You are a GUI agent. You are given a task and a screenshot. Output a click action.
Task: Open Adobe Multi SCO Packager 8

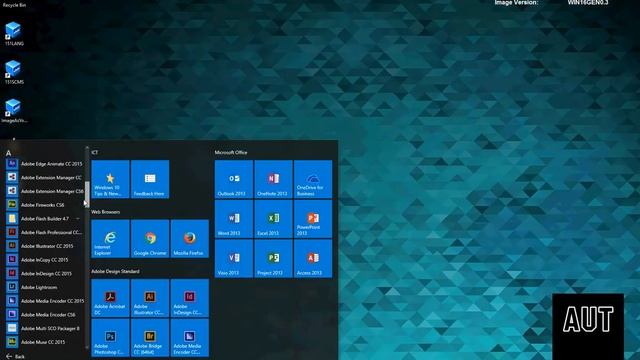[44, 328]
